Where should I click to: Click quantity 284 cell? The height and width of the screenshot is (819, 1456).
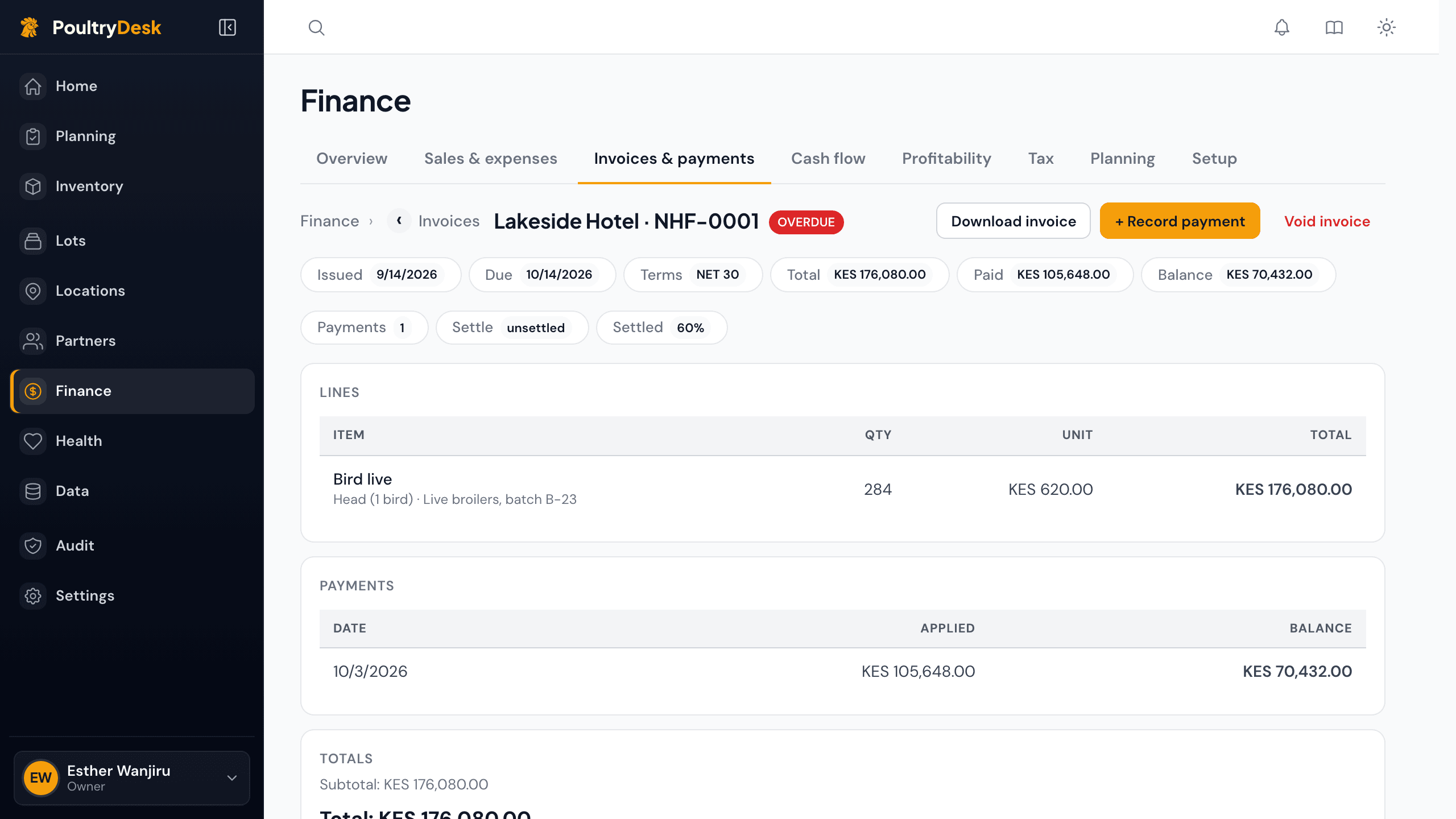click(878, 489)
